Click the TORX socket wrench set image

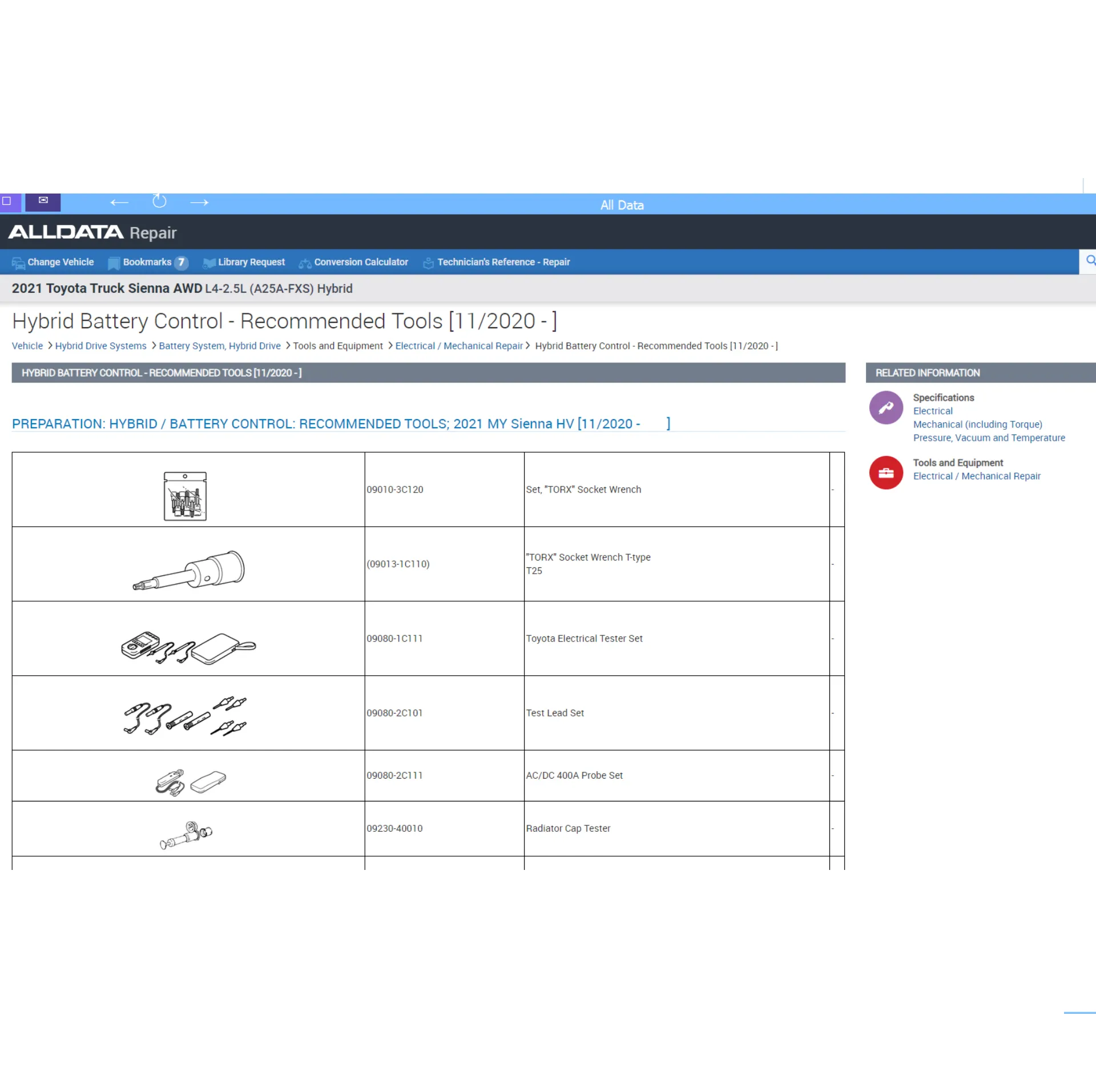(185, 495)
